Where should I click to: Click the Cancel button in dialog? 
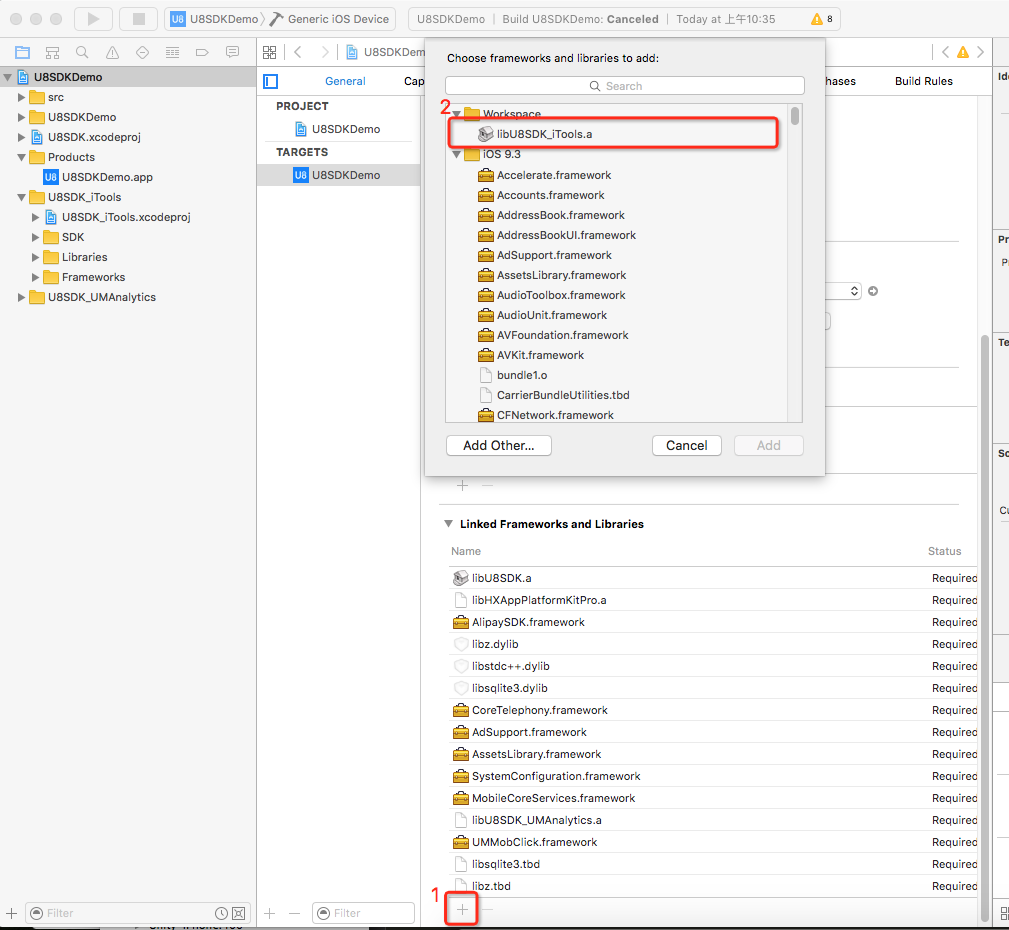click(x=687, y=445)
